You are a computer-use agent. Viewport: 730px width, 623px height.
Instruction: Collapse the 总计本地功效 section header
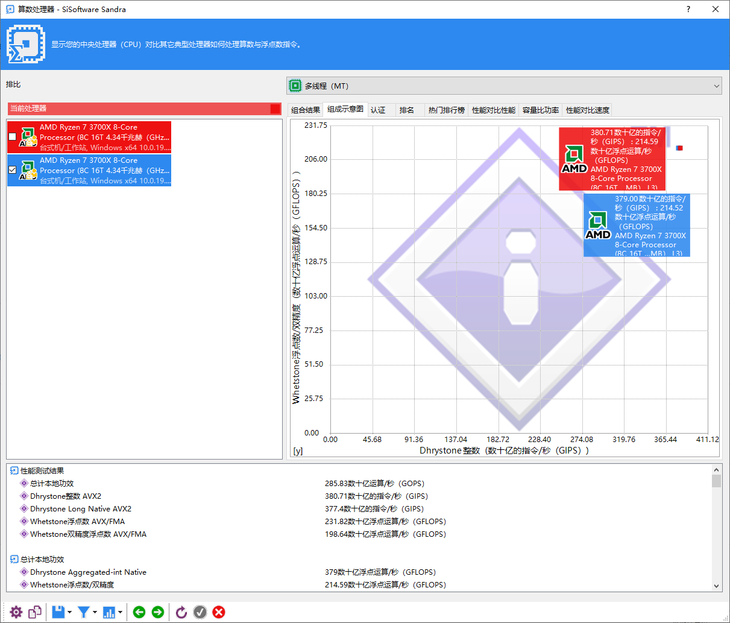(14, 559)
